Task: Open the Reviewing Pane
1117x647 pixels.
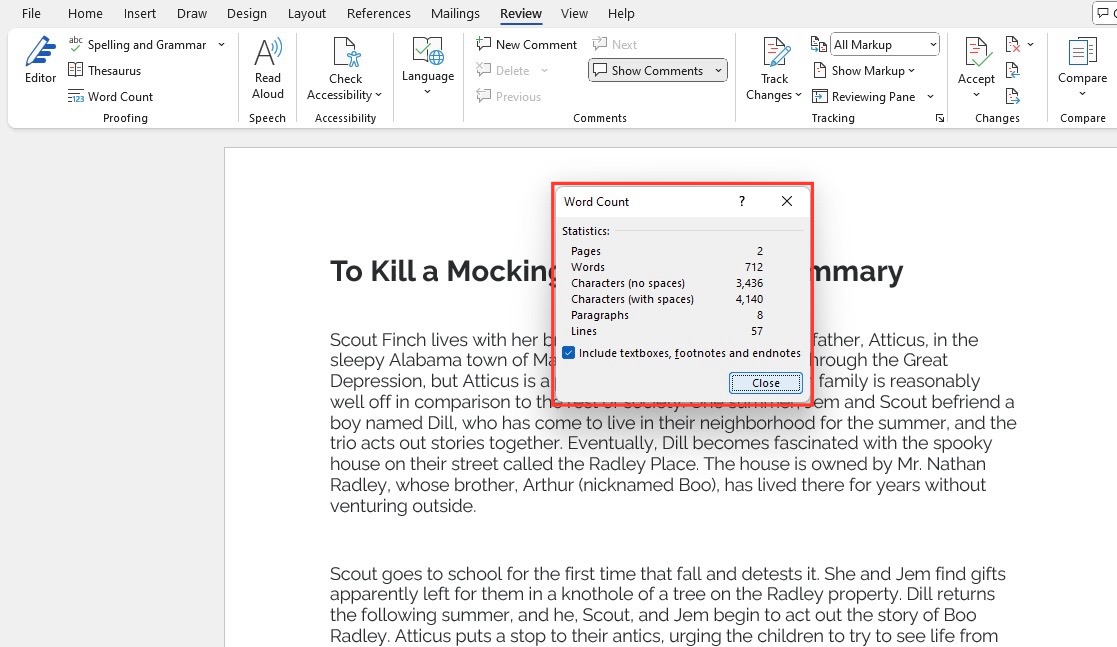Action: click(x=863, y=96)
